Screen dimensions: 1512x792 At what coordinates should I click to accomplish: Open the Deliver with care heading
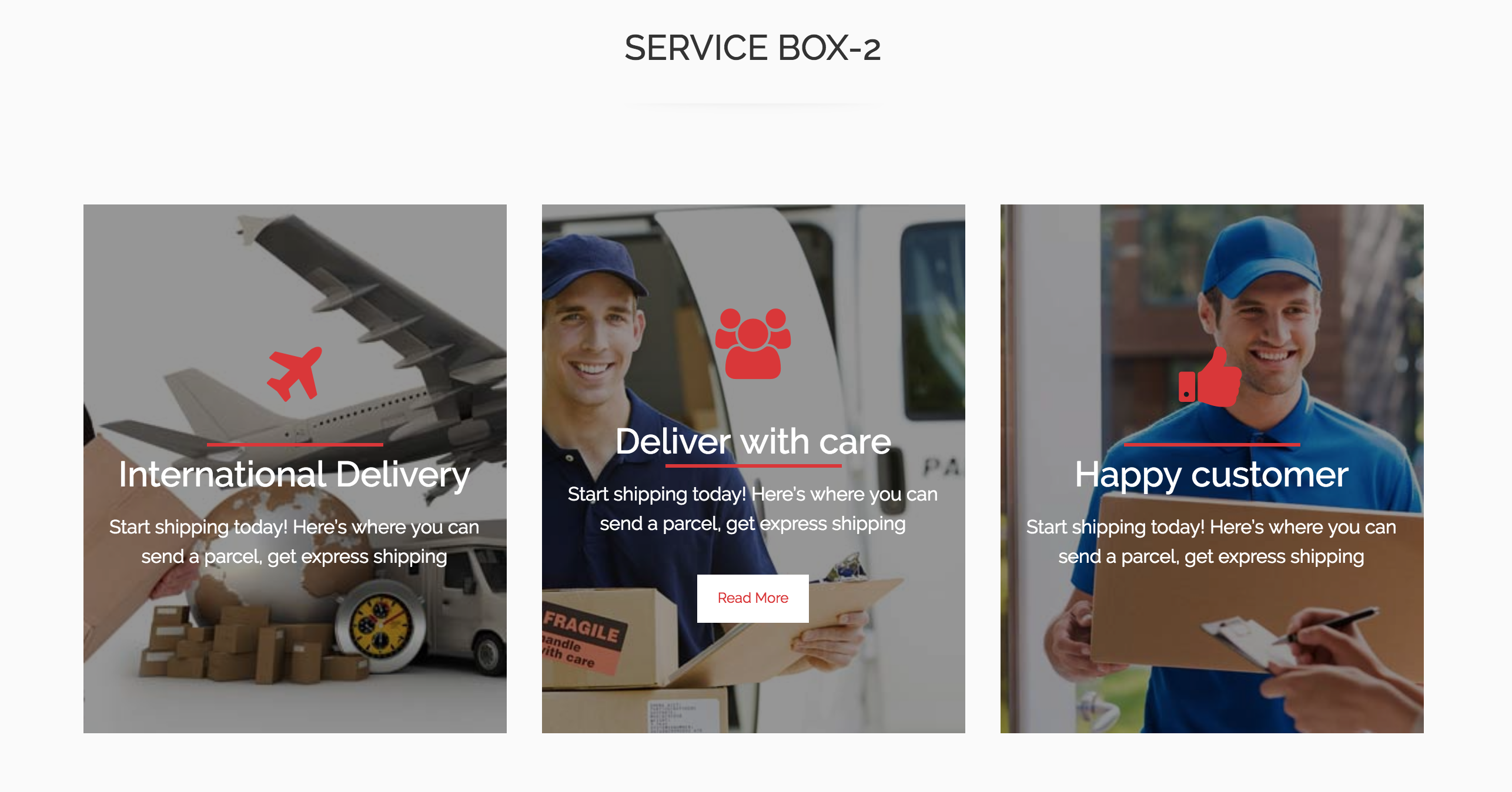[753, 441]
